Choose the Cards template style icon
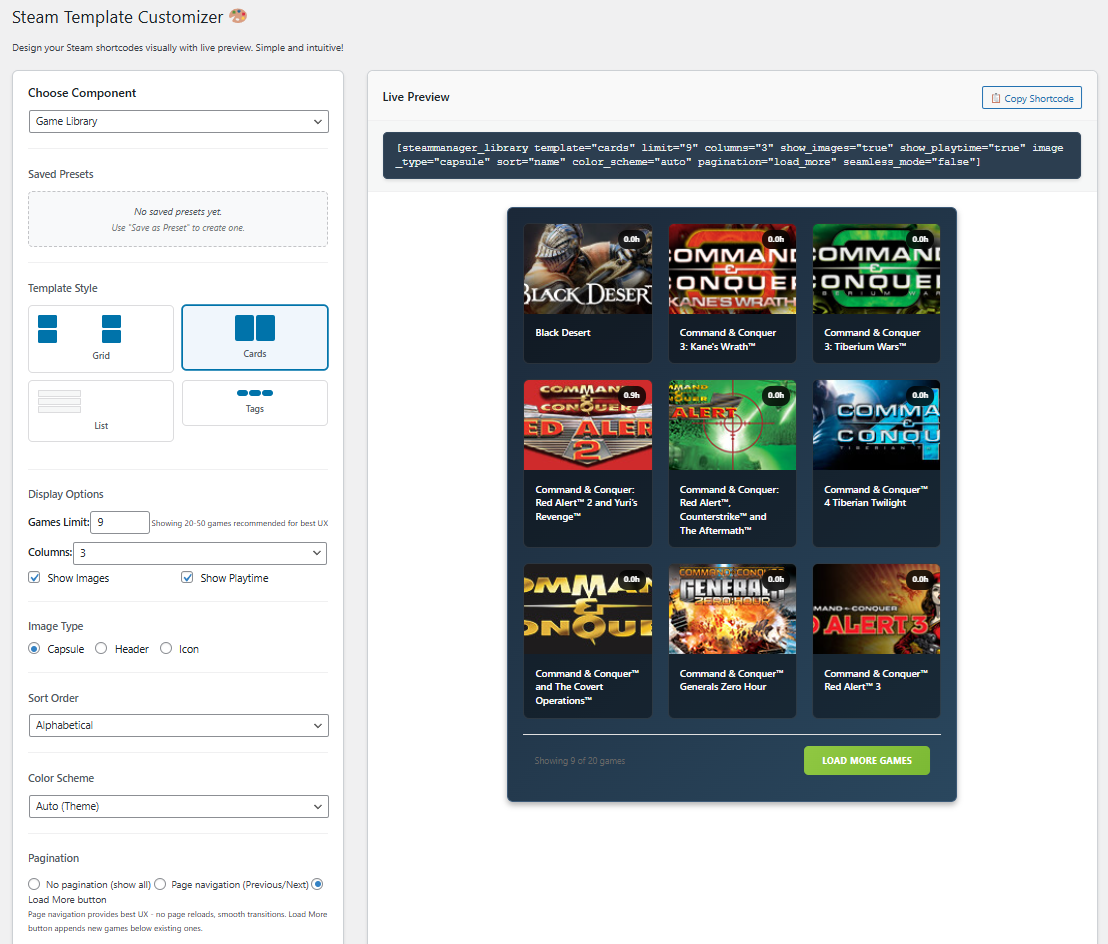This screenshot has width=1108, height=944. click(254, 328)
